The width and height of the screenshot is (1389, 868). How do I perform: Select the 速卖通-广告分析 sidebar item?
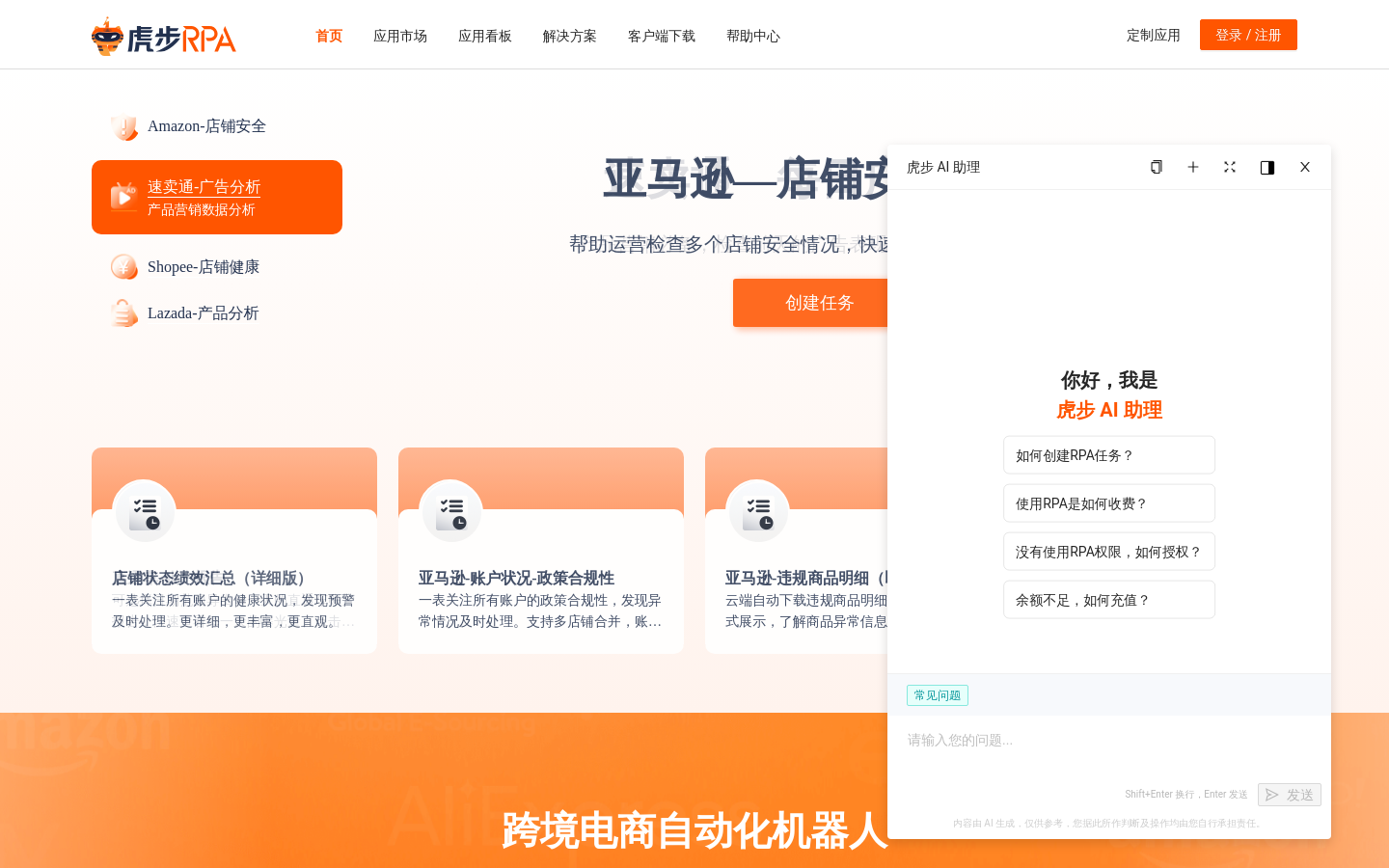click(x=217, y=197)
